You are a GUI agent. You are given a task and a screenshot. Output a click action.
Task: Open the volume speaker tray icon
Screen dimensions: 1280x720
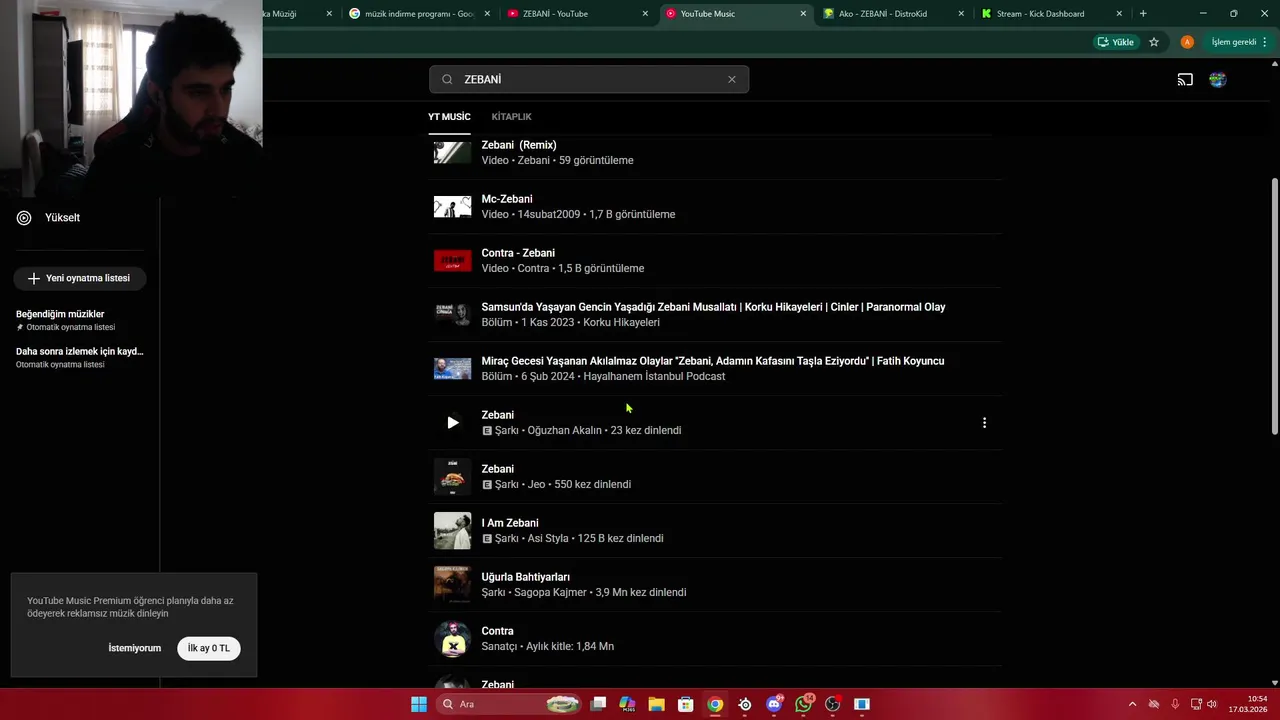(x=1212, y=704)
